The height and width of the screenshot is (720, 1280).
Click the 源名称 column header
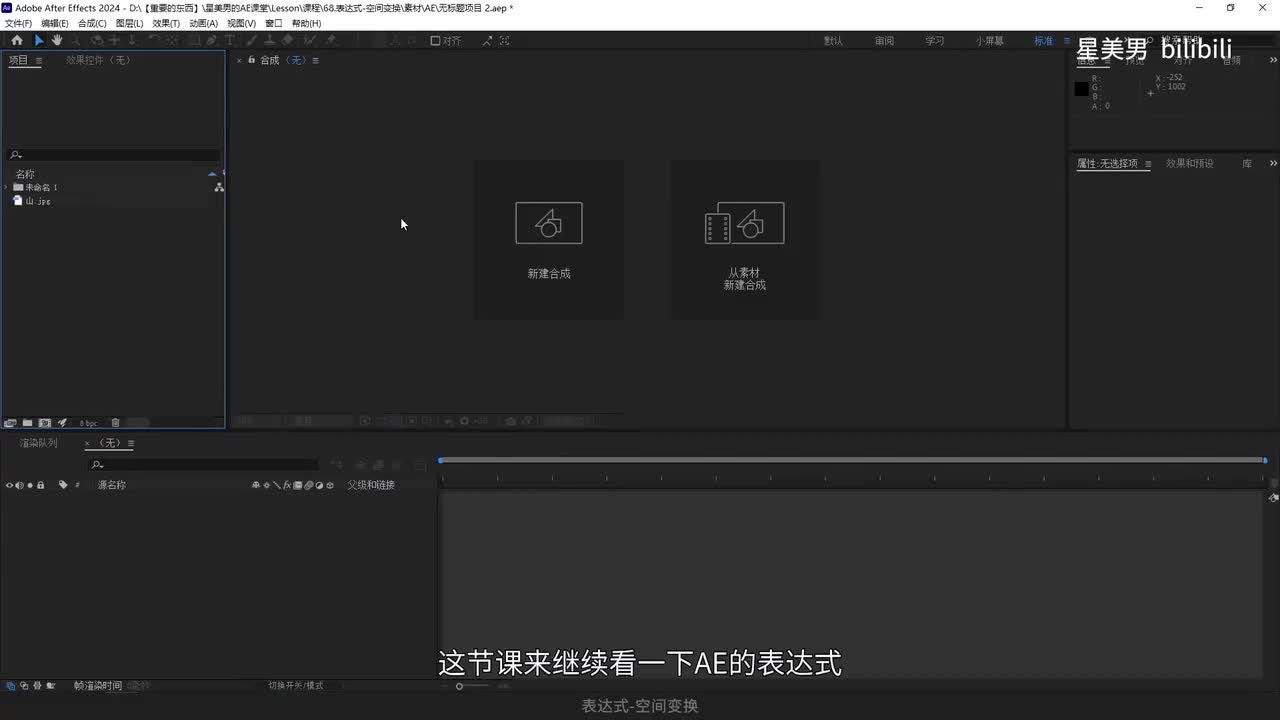click(111, 485)
